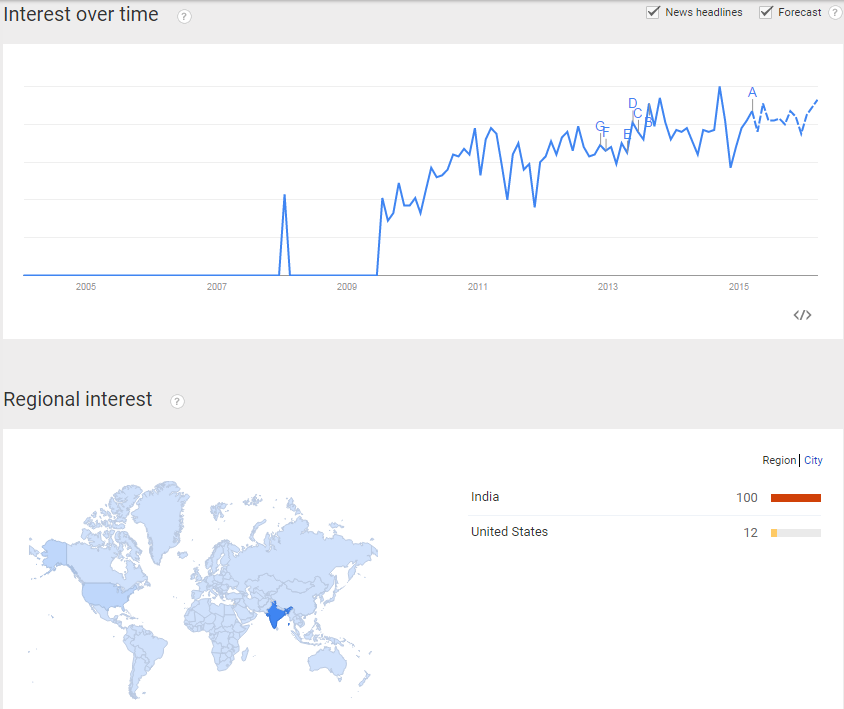Click India on the world map
The height and width of the screenshot is (709, 844).
(276, 615)
